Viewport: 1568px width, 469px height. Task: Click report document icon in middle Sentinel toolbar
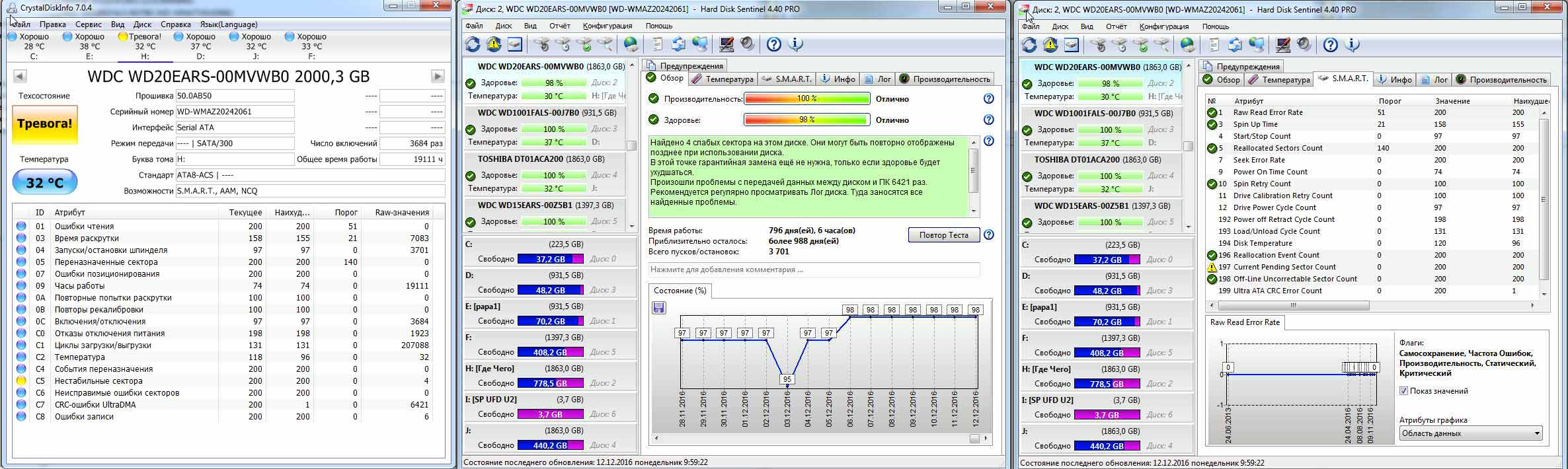pos(658,44)
